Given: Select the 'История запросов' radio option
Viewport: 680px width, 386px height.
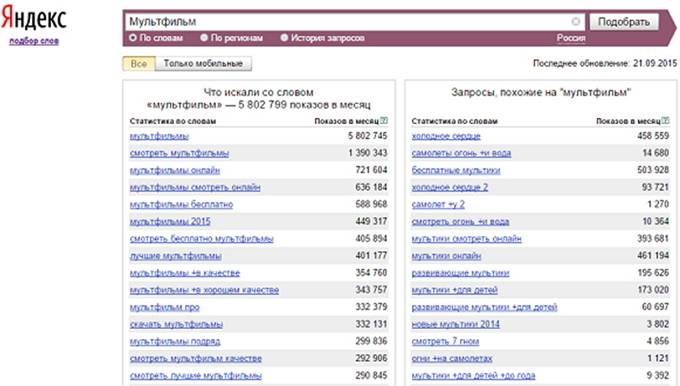Looking at the screenshot, I should tap(284, 38).
